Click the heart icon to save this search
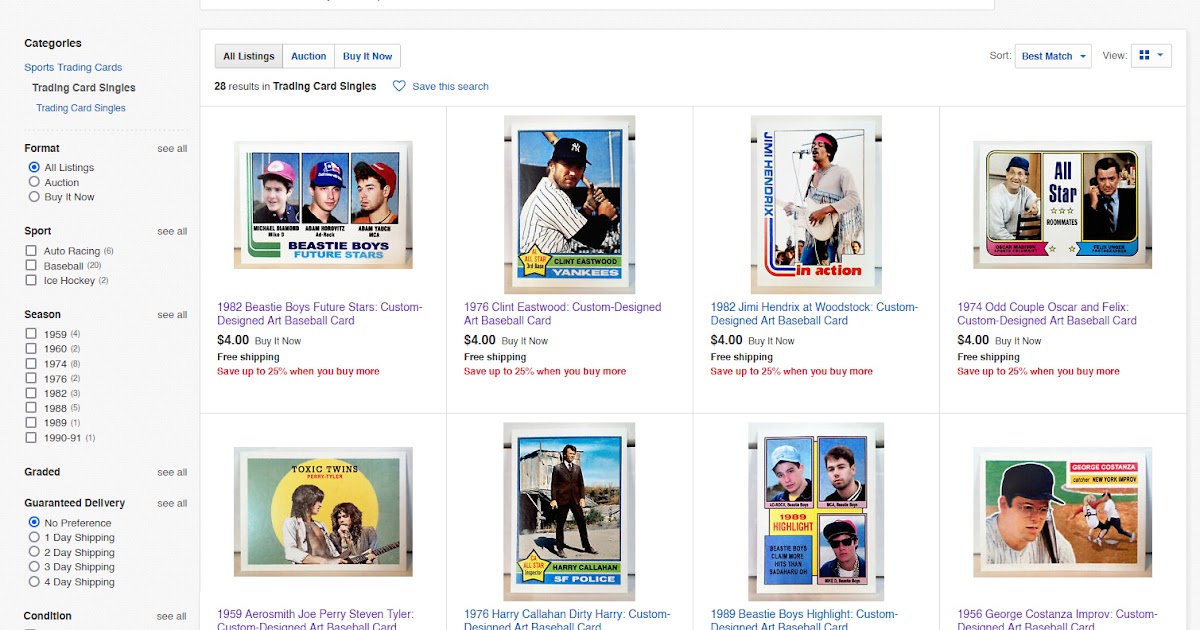The height and width of the screenshot is (630, 1200). tap(399, 86)
